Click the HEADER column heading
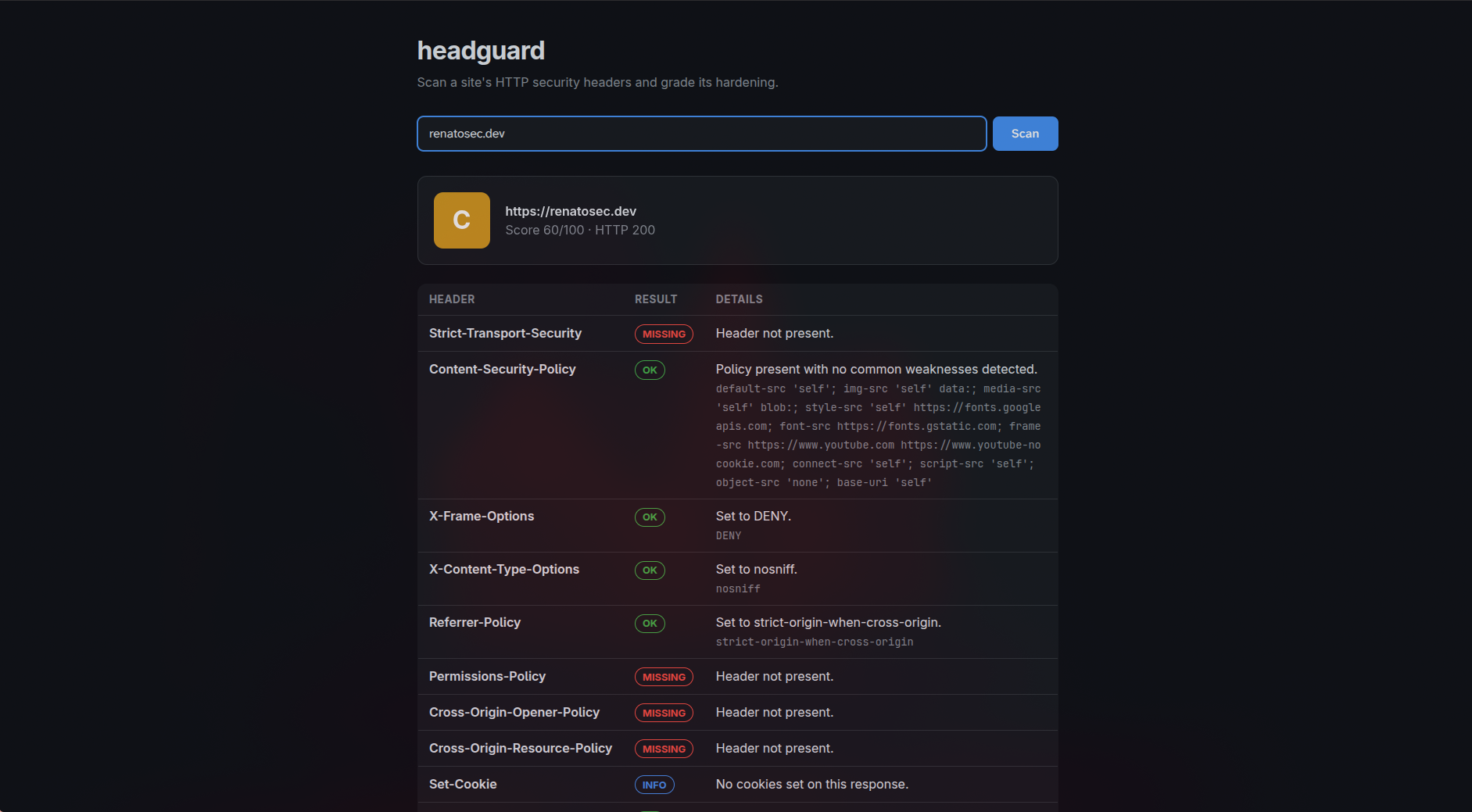This screenshot has width=1472, height=812. pyautogui.click(x=452, y=299)
